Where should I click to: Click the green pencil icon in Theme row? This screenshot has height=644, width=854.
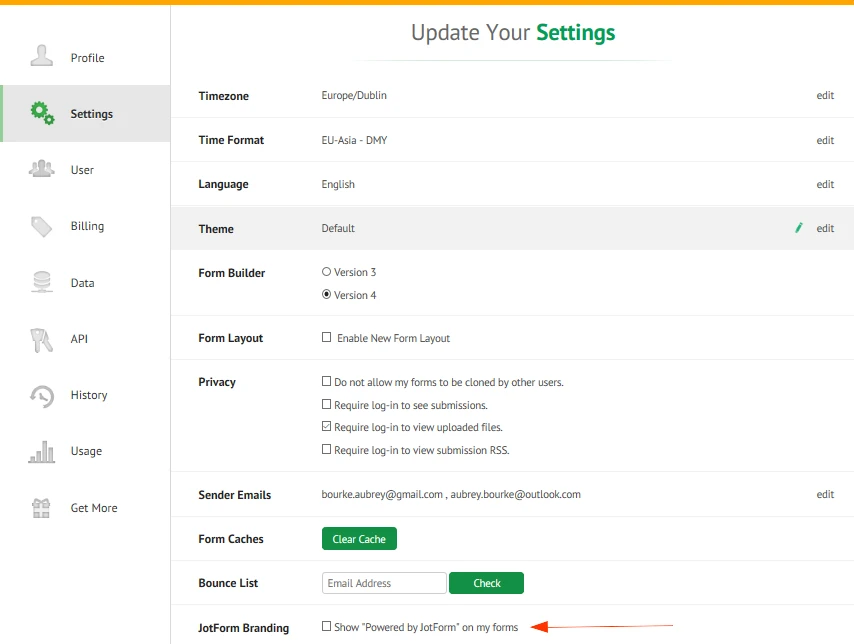click(x=798, y=228)
